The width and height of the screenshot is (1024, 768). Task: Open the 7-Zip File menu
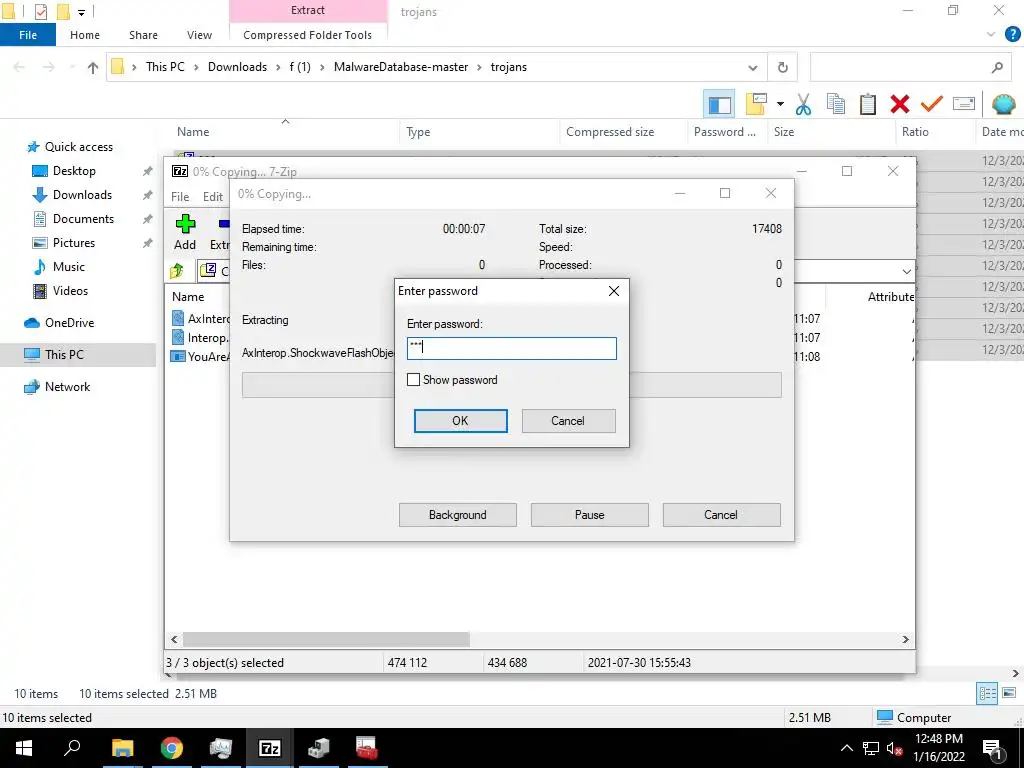(180, 197)
